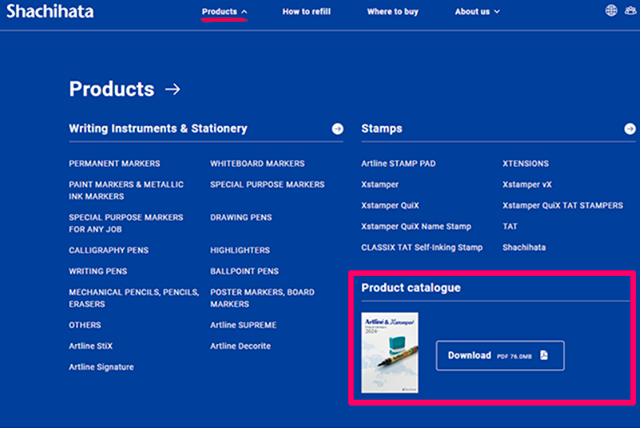Go to Whiteboard Markers
This screenshot has height=428, width=640.
click(x=258, y=164)
